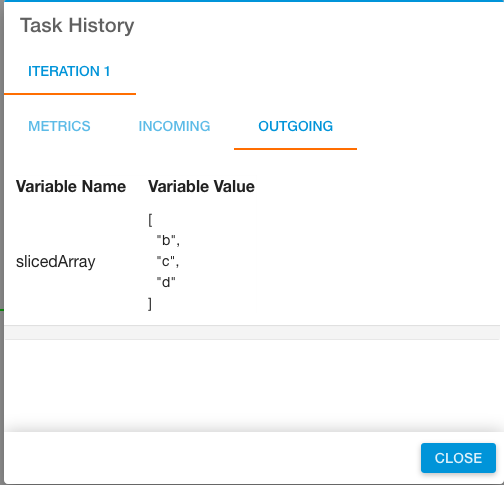Screen dimensions: 504x485
Task: Click the "b" array element value
Action: [x=168, y=240]
